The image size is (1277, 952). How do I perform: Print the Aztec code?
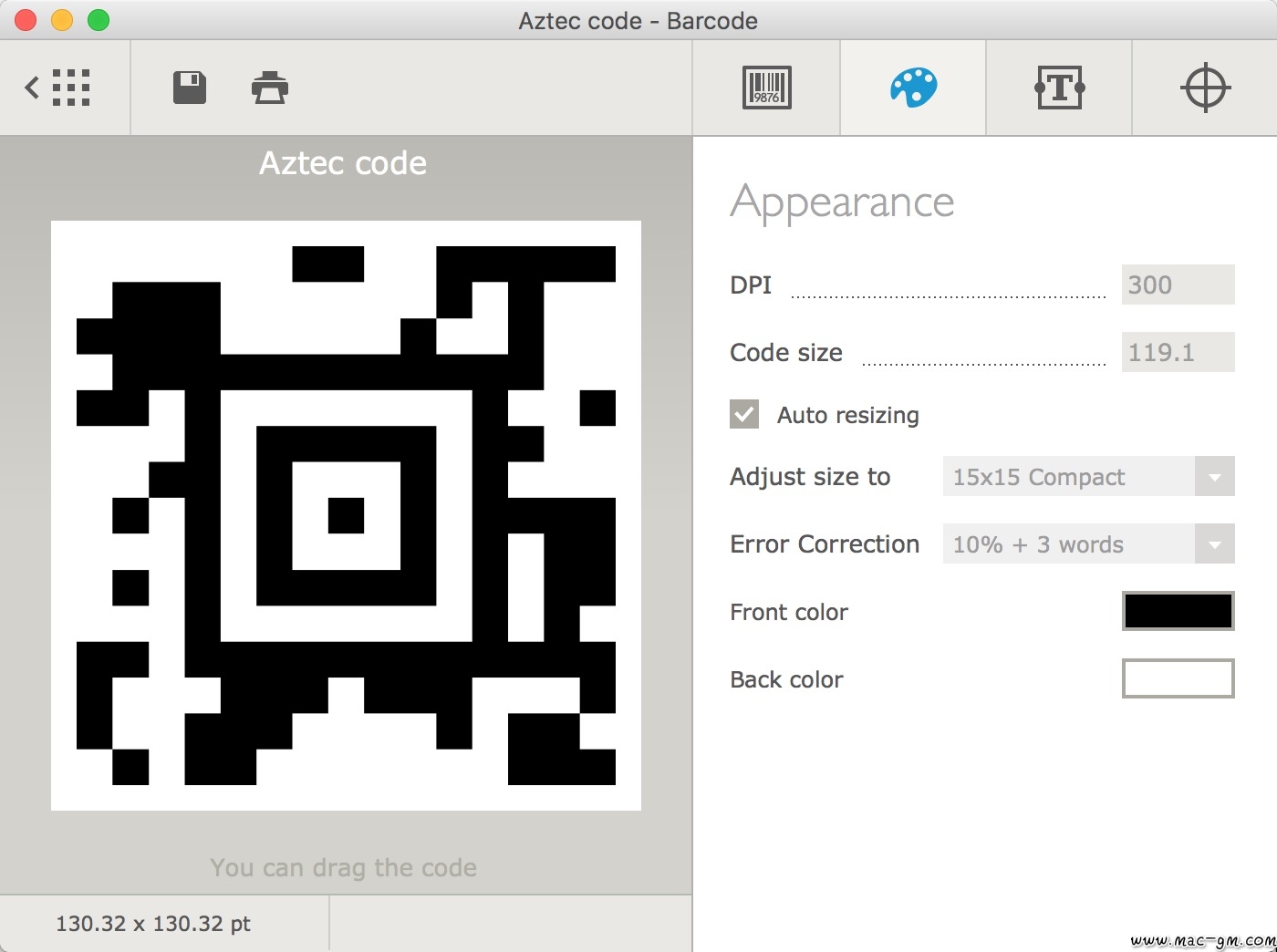(270, 88)
